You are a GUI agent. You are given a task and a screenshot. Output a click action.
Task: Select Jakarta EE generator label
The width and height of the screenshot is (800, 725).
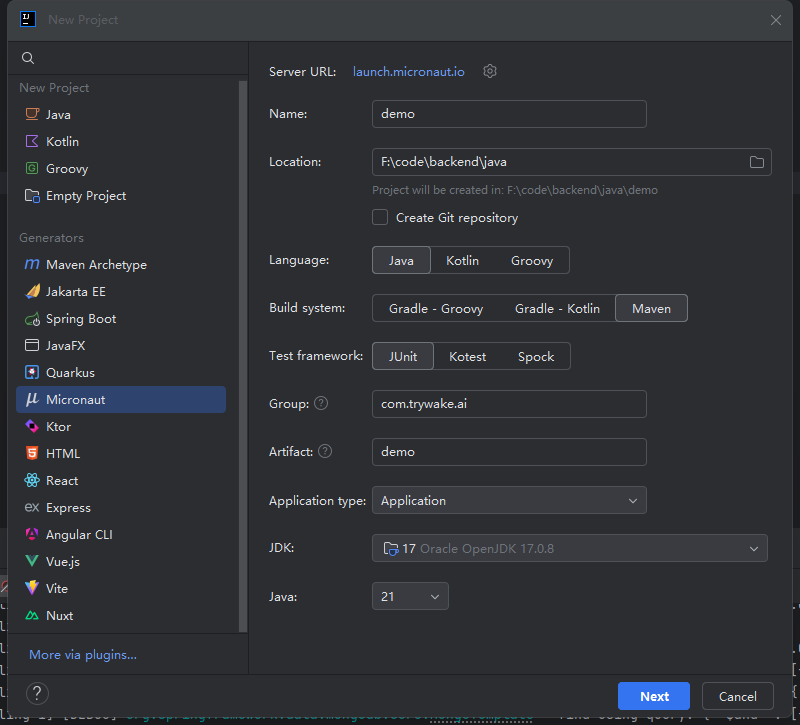[x=76, y=291]
